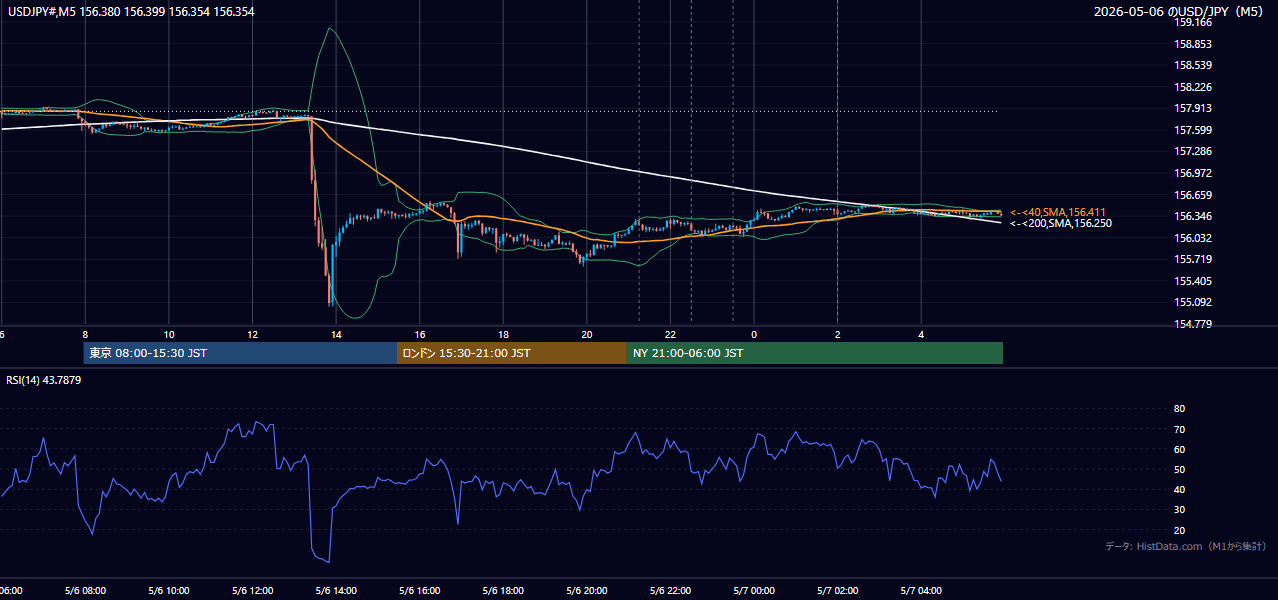Click hour tick '14' under the price chart
This screenshot has height=600, width=1278.
(337, 334)
